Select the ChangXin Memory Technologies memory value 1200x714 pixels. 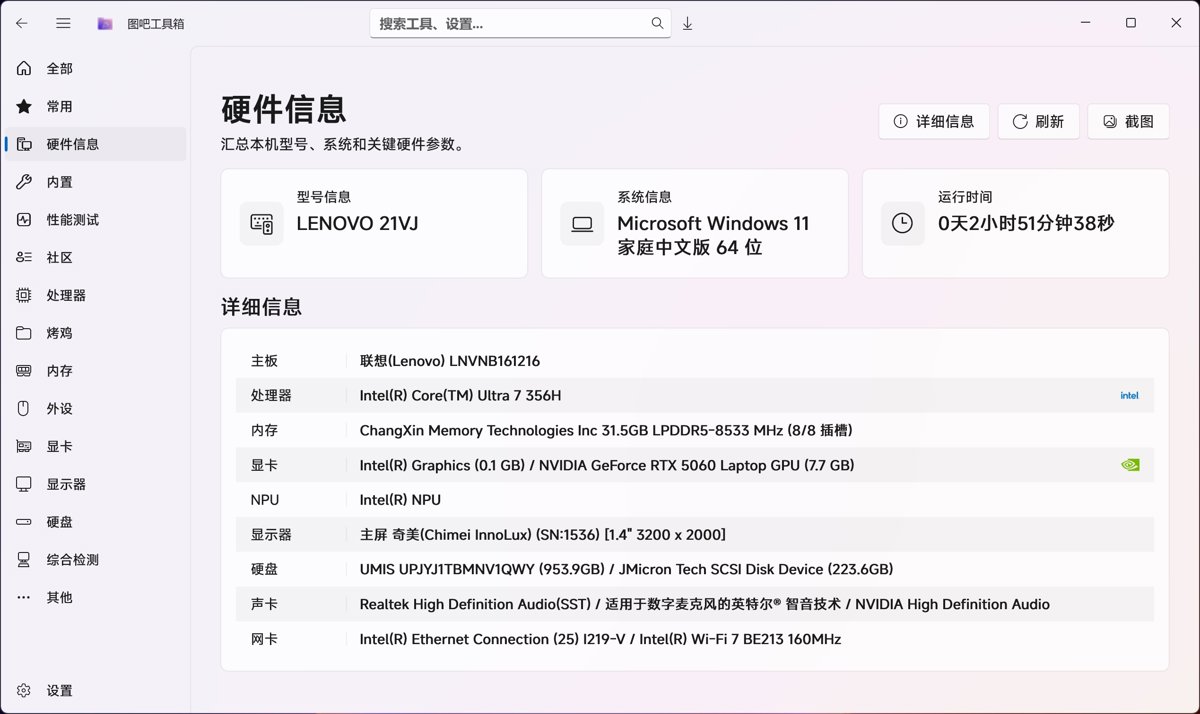606,430
